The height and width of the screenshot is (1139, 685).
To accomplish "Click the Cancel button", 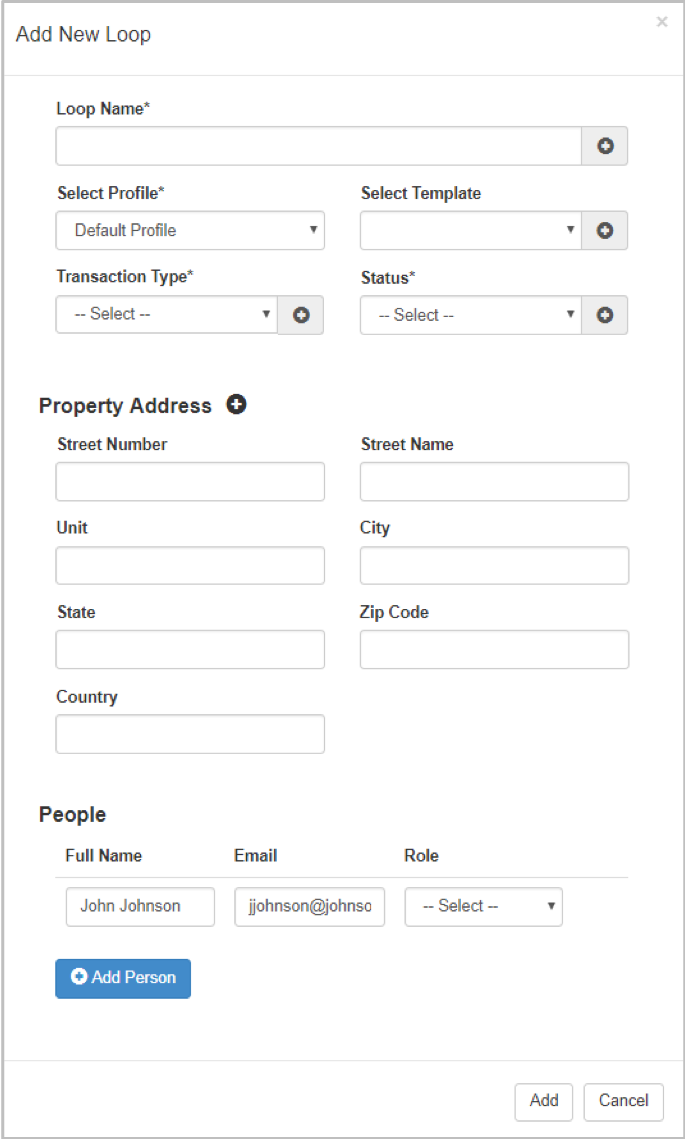I will 623,1101.
